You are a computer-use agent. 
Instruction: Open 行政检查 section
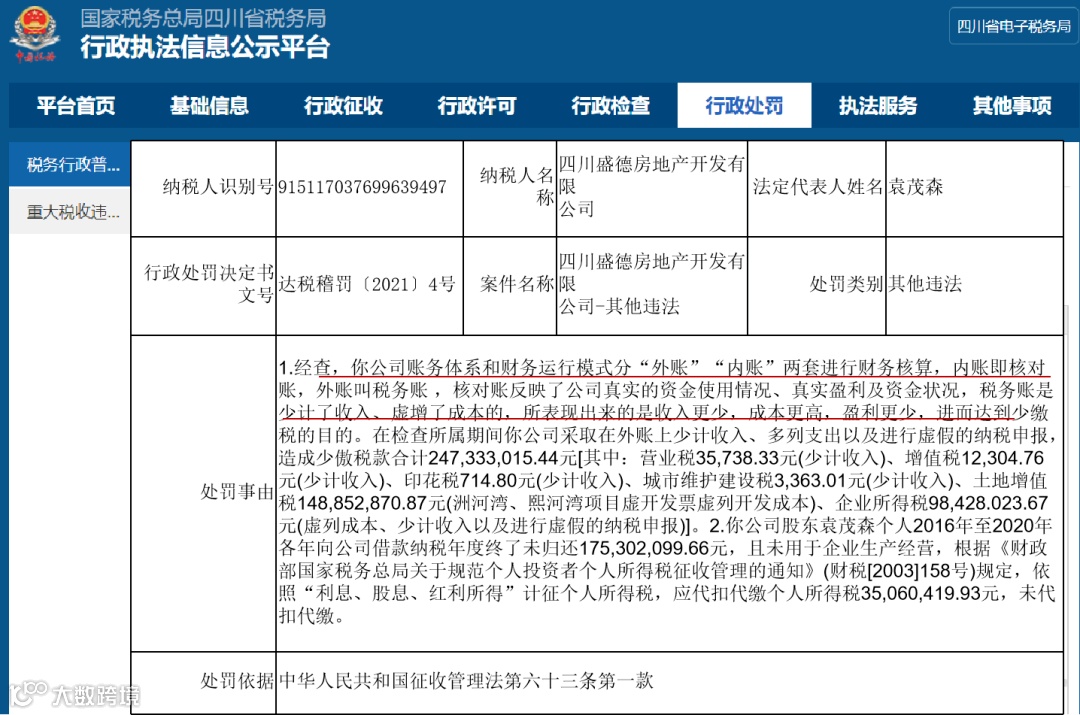(610, 105)
